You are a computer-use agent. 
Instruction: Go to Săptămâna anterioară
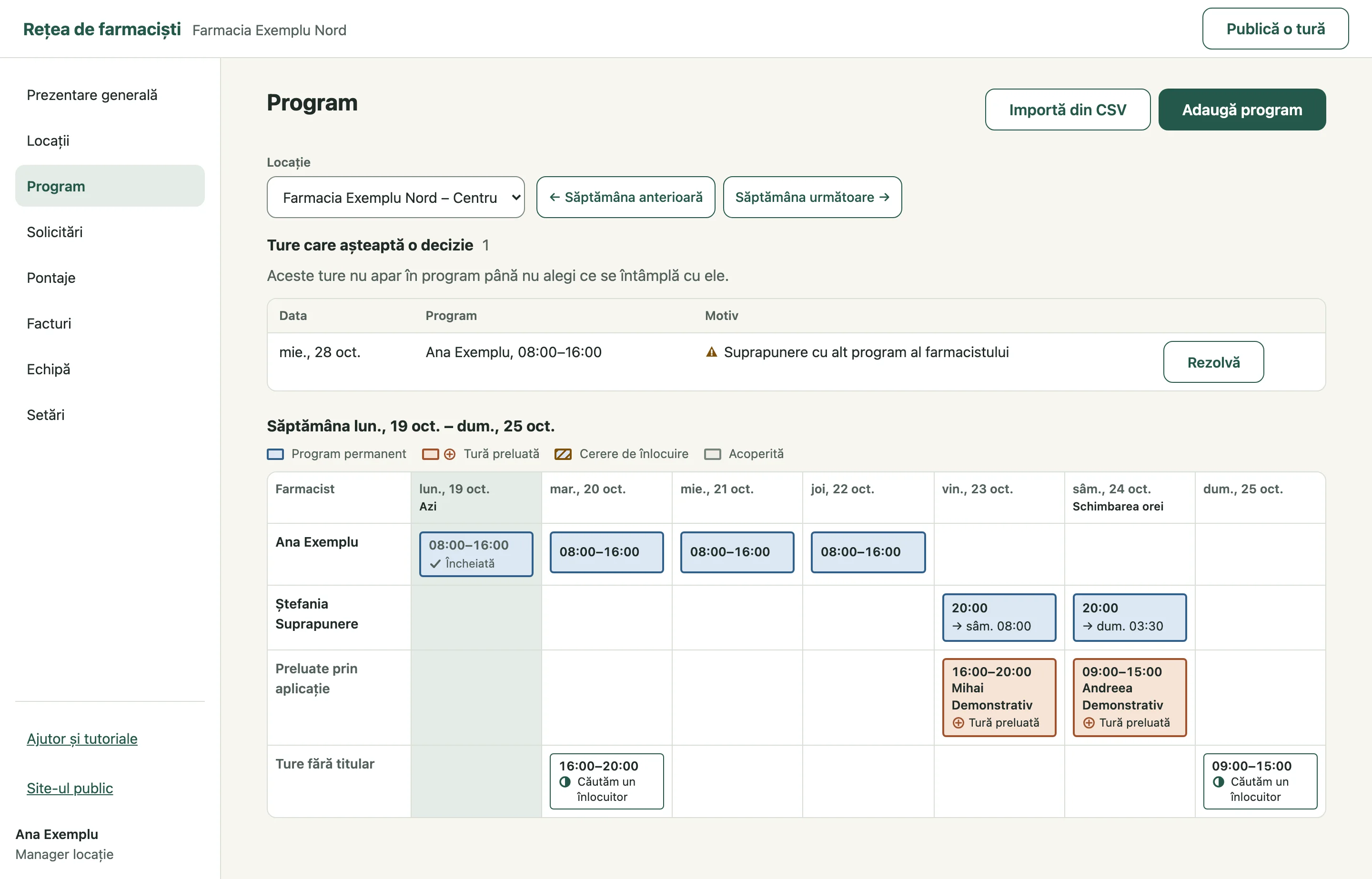(626, 197)
